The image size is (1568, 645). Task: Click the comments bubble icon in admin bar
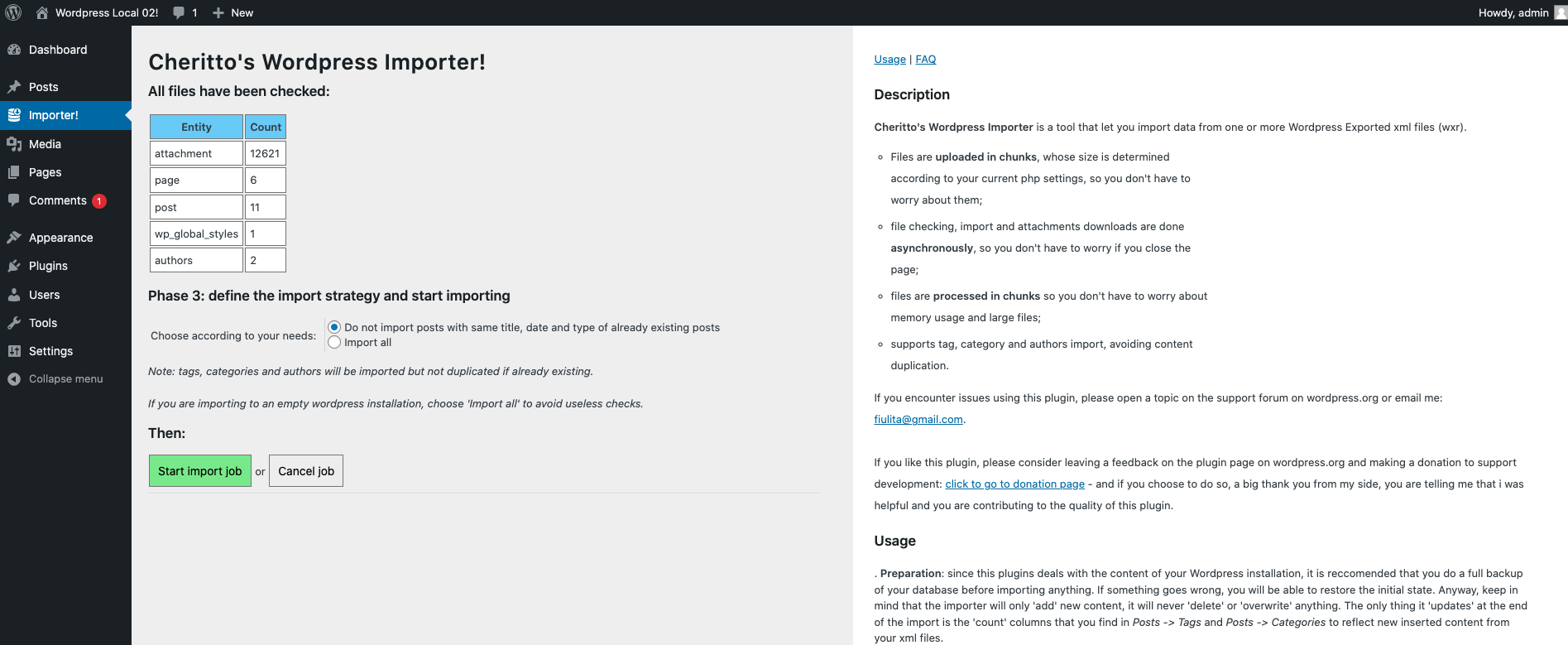pyautogui.click(x=179, y=12)
